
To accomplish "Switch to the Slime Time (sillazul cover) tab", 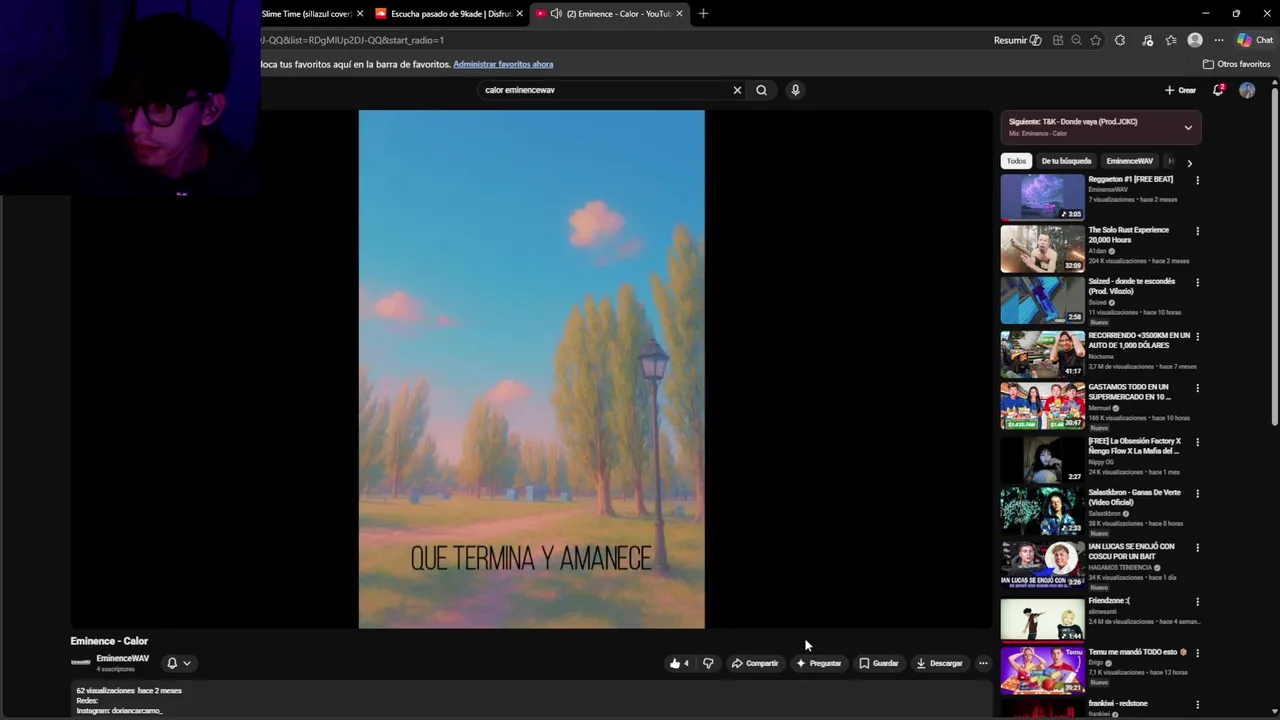I will point(306,14).
